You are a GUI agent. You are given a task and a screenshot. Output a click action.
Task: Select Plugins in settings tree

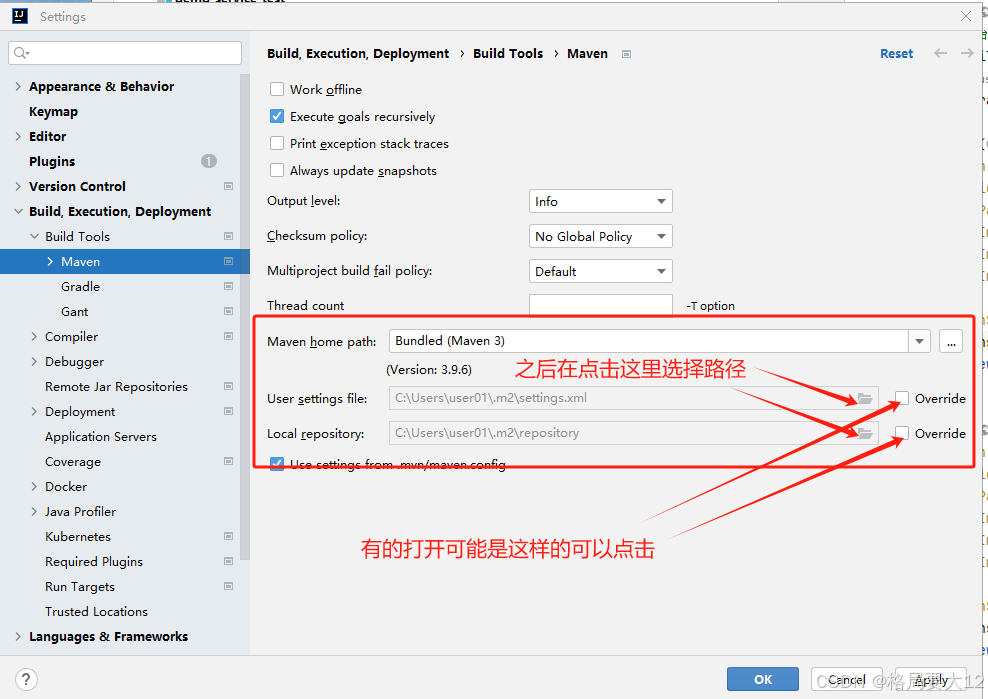pyautogui.click(x=52, y=161)
